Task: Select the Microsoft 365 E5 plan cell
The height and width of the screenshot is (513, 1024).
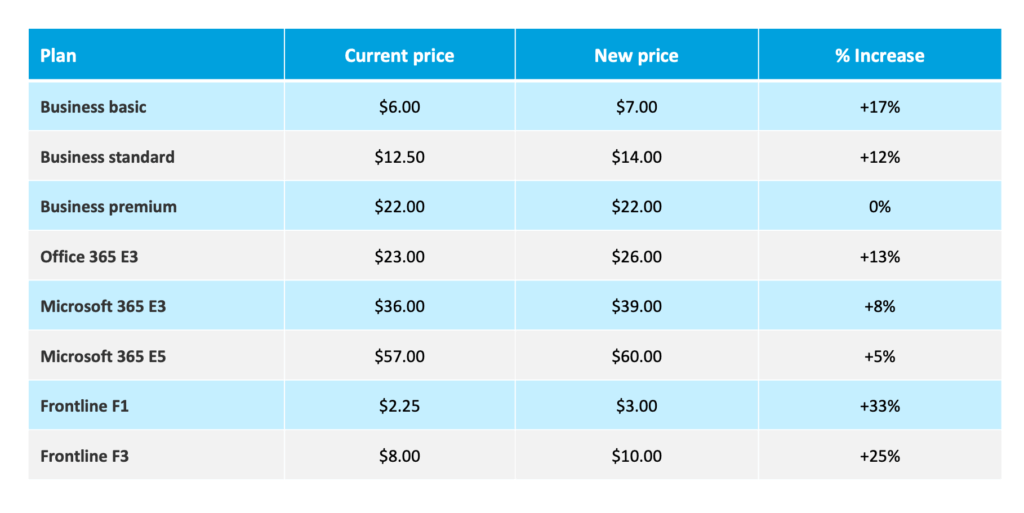Action: [x=103, y=356]
